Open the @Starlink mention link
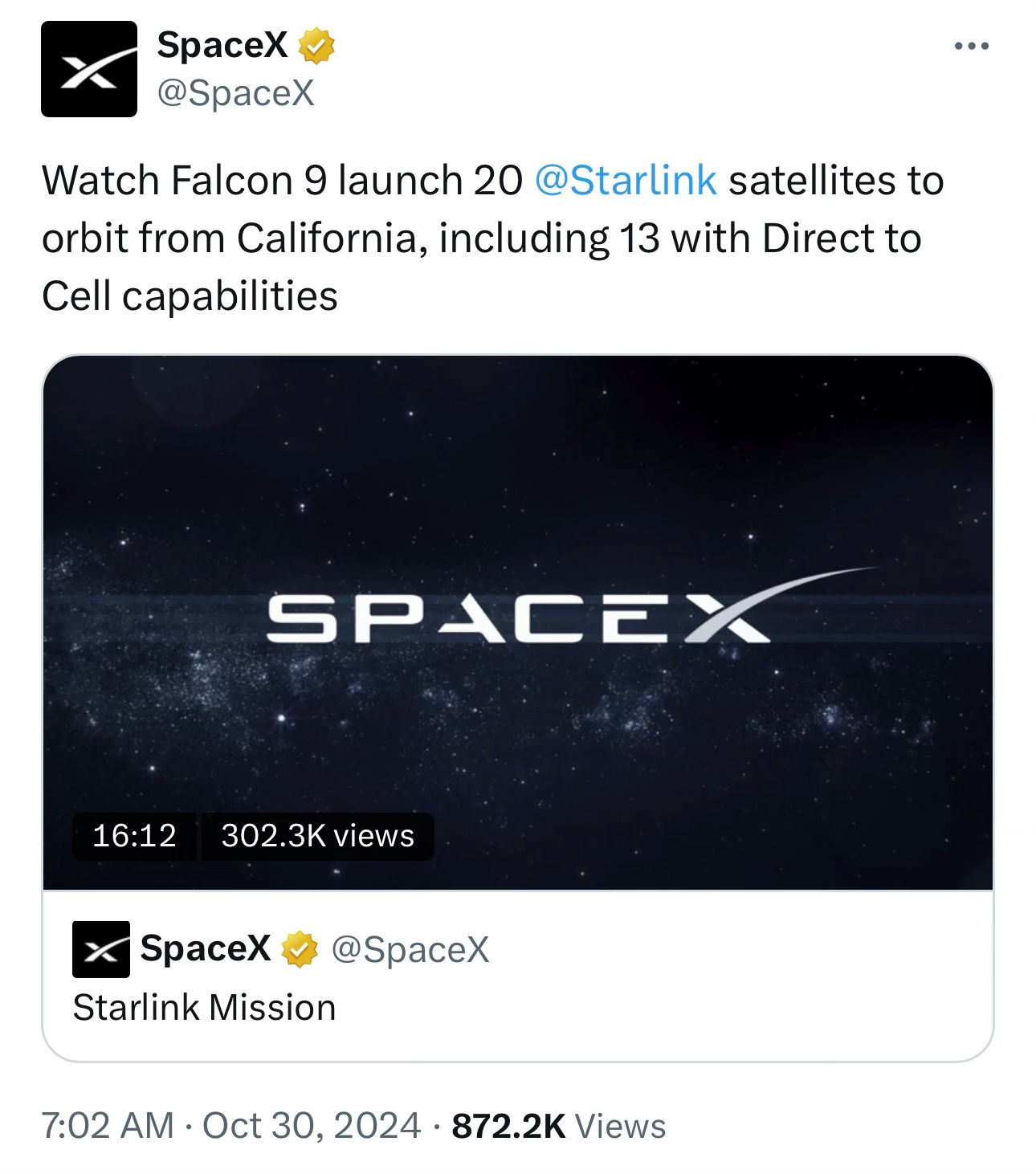The height and width of the screenshot is (1174, 1036). (625, 180)
